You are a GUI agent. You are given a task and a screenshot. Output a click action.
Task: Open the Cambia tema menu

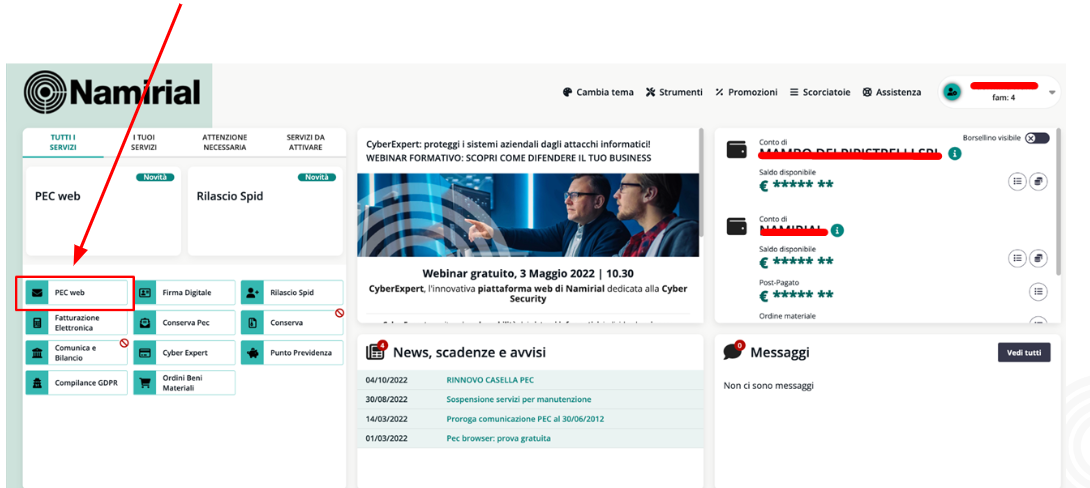pyautogui.click(x=598, y=92)
